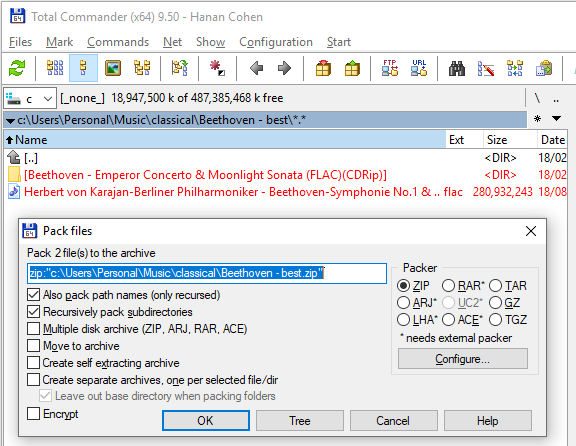Click the Configure... packer button
The width and height of the screenshot is (576, 446).
coord(463,359)
